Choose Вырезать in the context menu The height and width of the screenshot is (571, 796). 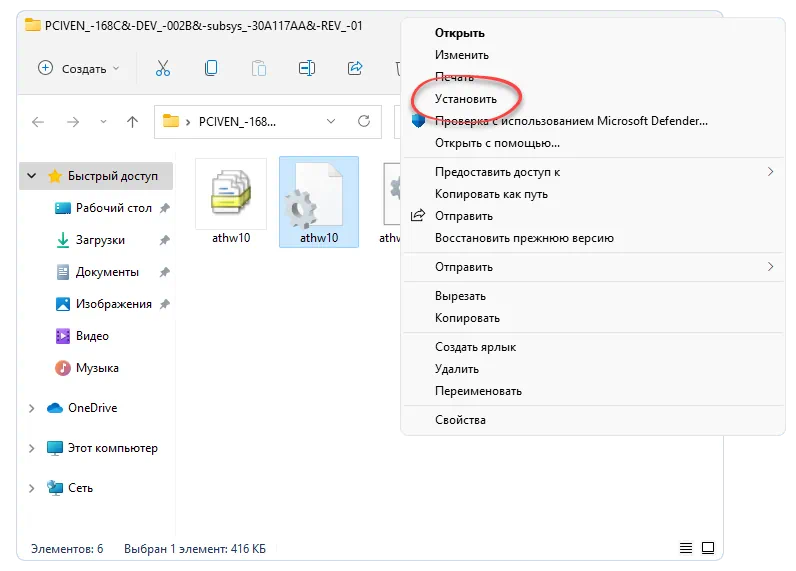point(460,296)
